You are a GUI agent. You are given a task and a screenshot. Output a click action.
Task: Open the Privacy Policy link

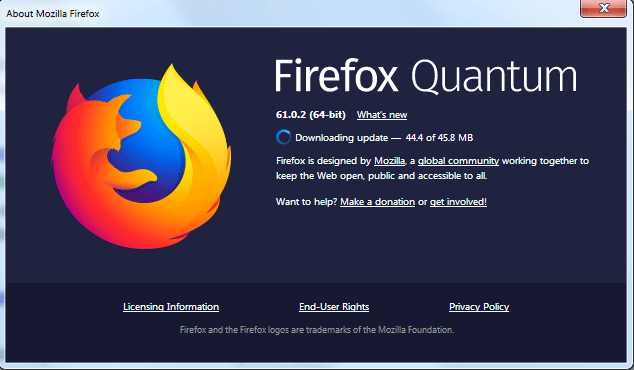click(479, 307)
